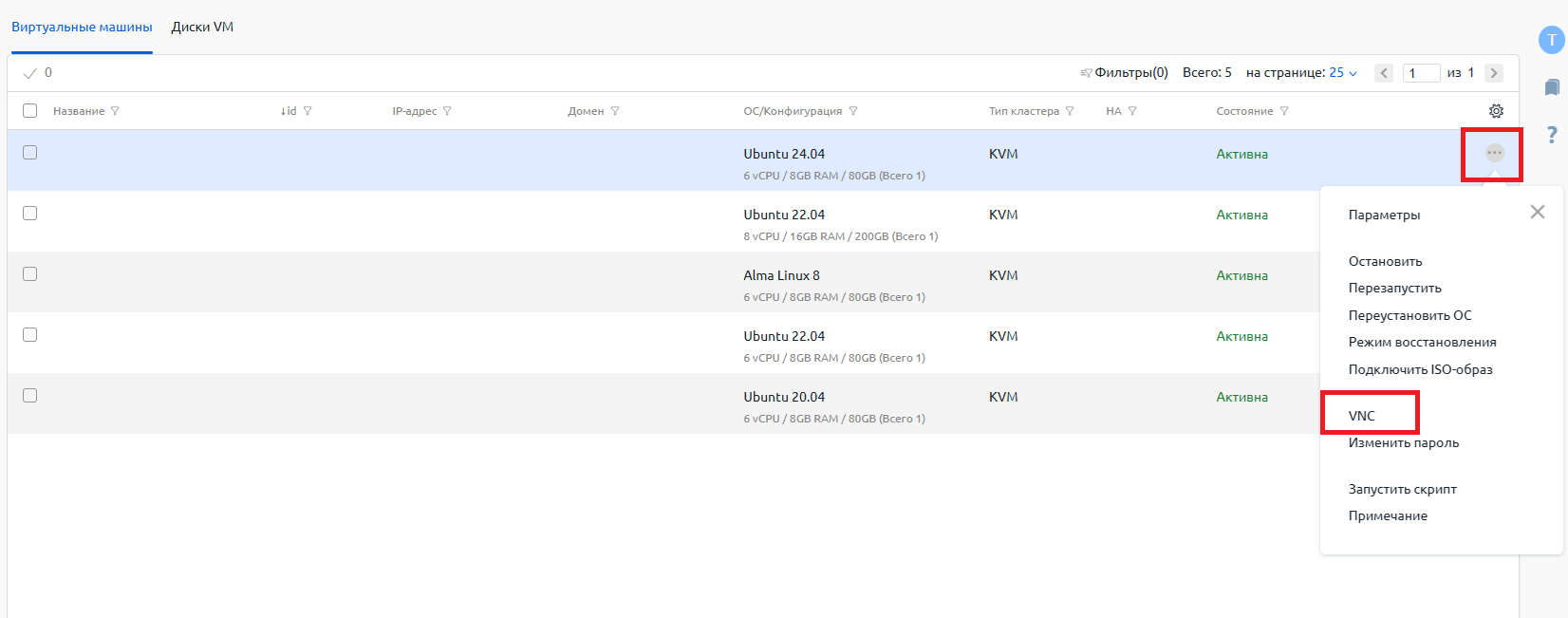Open the user avatar 'T' icon
The width and height of the screenshot is (1568, 618).
(1551, 40)
